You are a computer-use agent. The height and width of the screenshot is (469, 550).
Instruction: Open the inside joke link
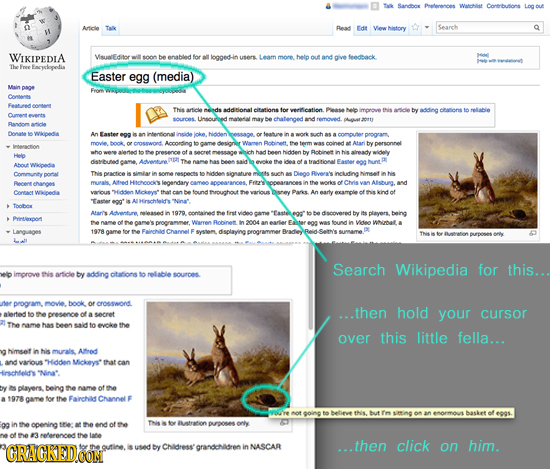[191, 134]
